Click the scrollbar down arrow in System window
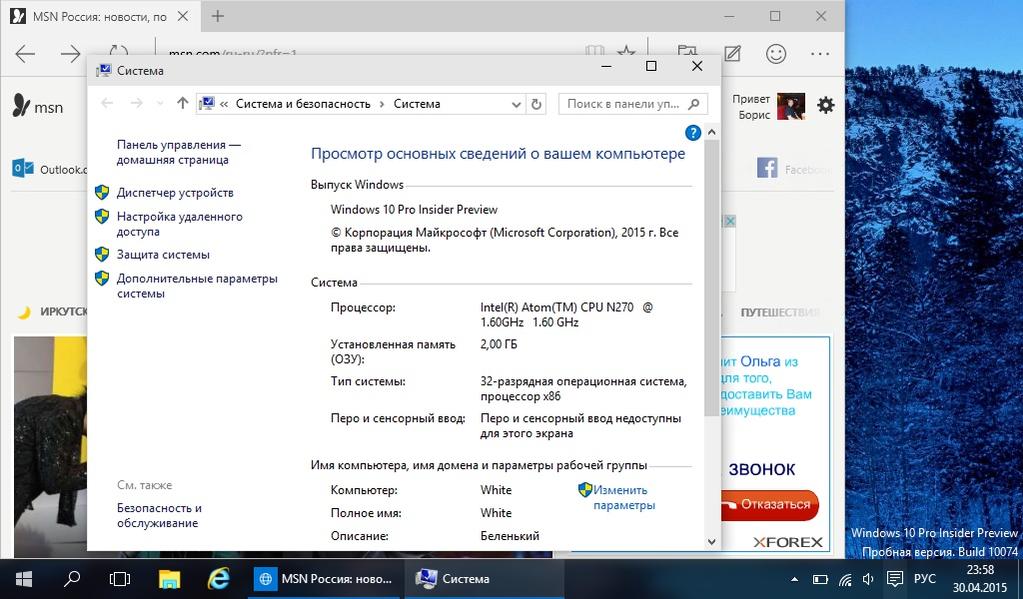Image resolution: width=1023 pixels, height=599 pixels. 712,542
